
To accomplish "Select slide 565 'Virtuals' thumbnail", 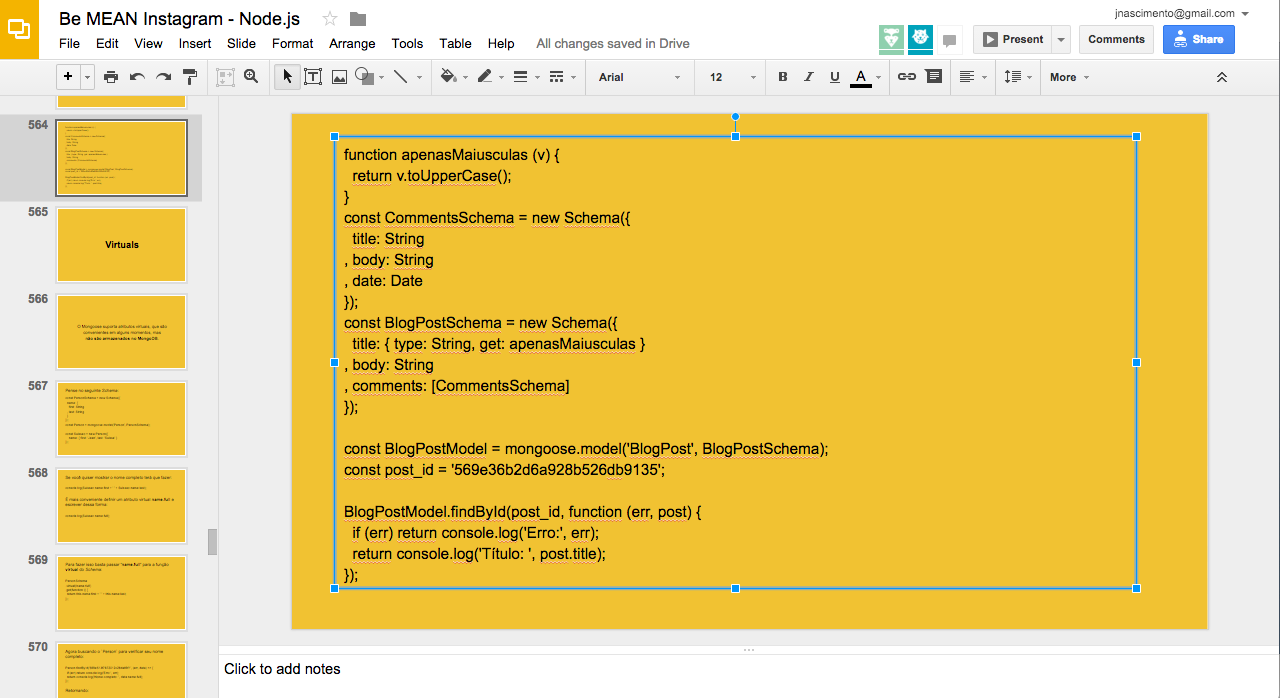I will pos(121,245).
